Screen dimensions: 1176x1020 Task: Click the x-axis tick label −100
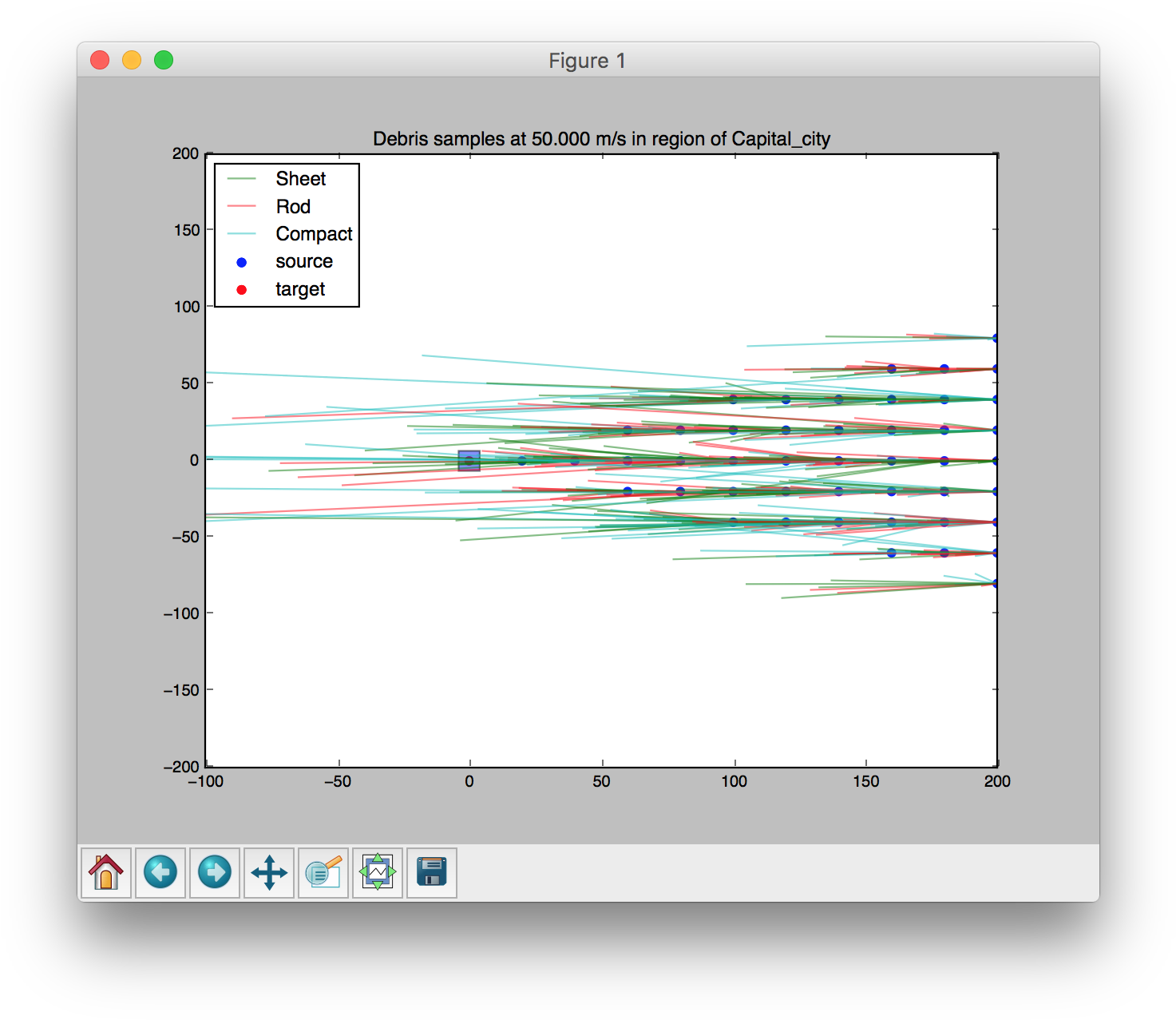206,781
